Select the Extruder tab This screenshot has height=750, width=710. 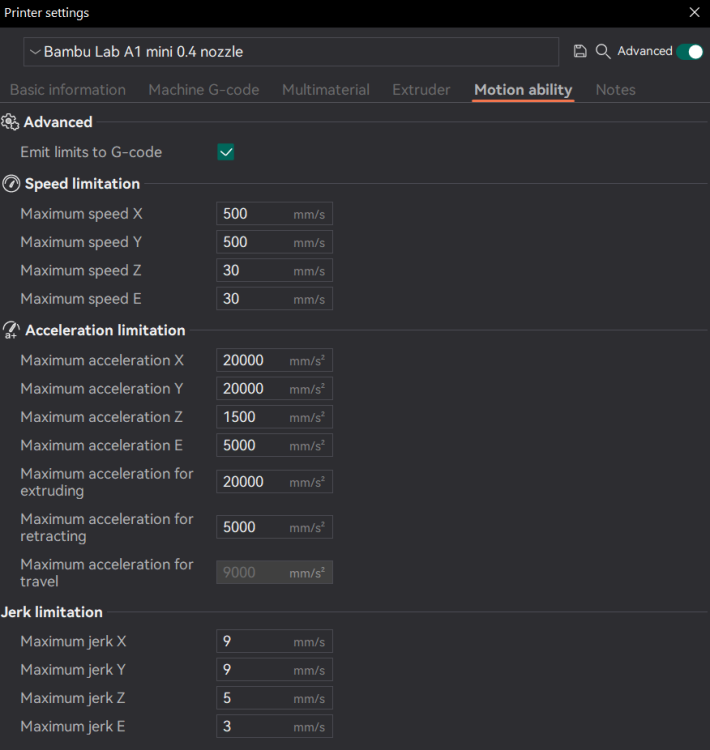[421, 90]
